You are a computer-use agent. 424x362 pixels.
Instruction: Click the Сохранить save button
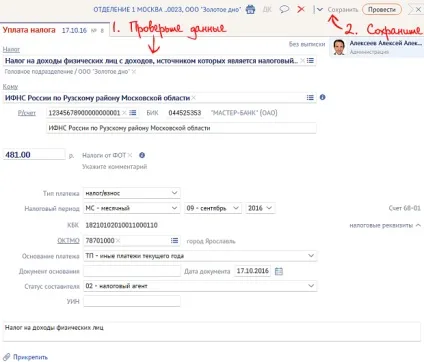(x=343, y=9)
